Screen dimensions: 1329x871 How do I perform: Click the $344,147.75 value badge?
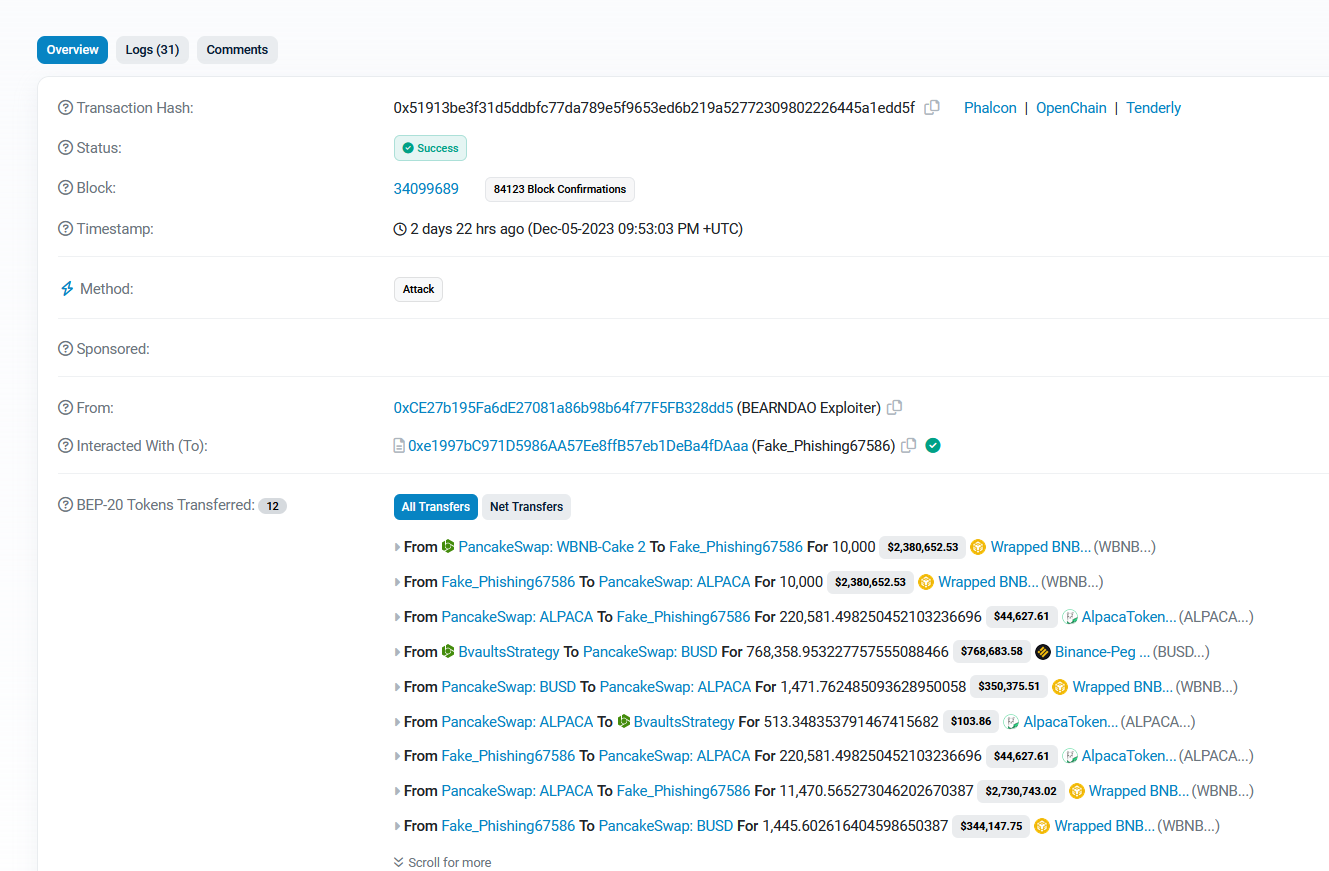coord(991,826)
